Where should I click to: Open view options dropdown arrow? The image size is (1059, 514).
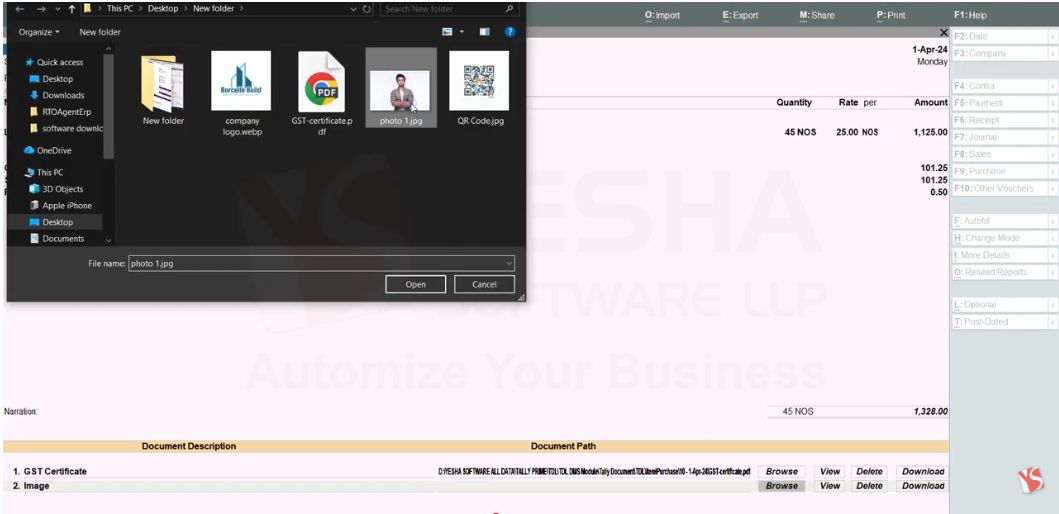(x=462, y=32)
